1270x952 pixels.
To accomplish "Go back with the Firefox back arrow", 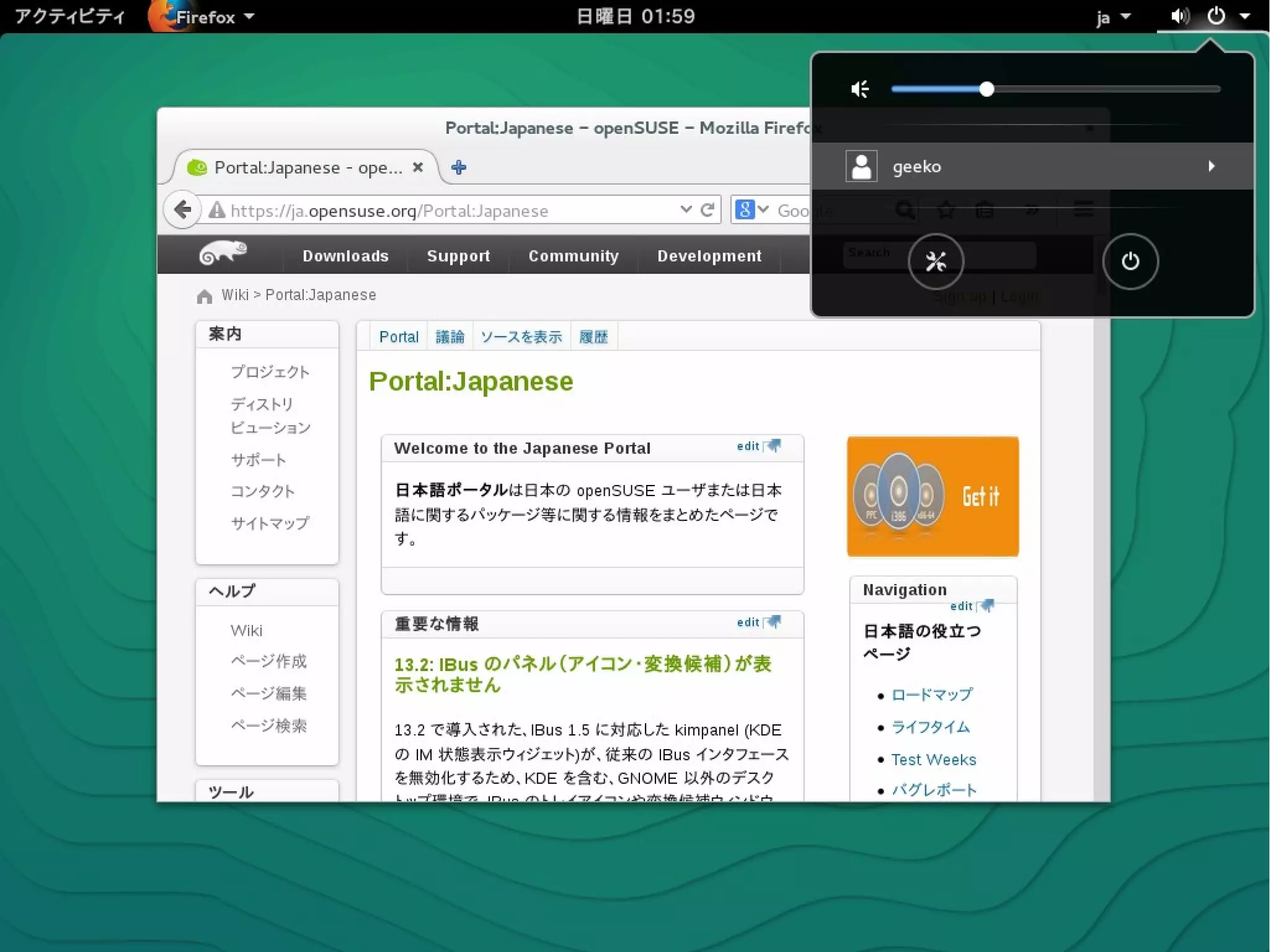I will point(182,210).
